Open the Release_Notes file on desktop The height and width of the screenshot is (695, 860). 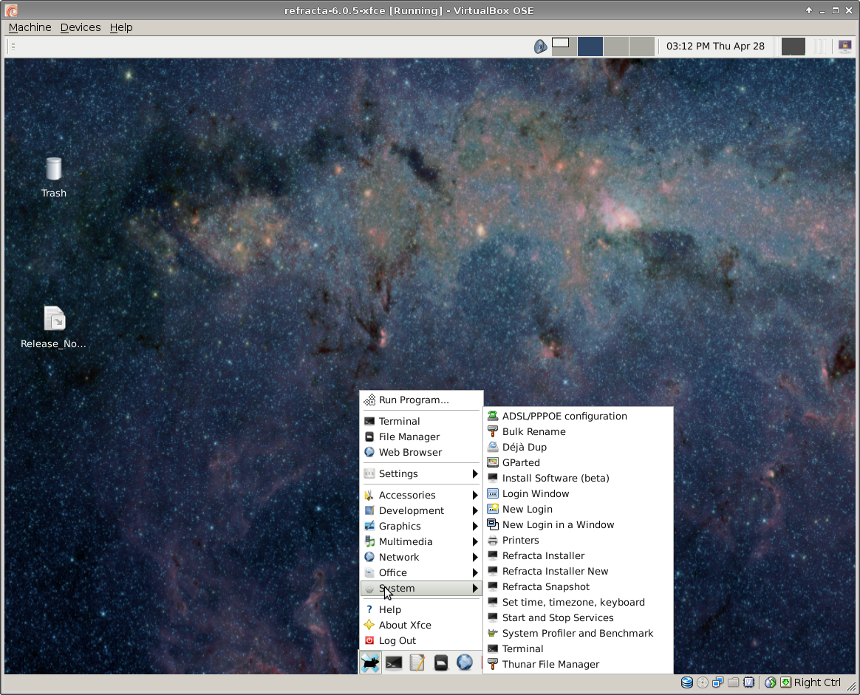coord(54,319)
